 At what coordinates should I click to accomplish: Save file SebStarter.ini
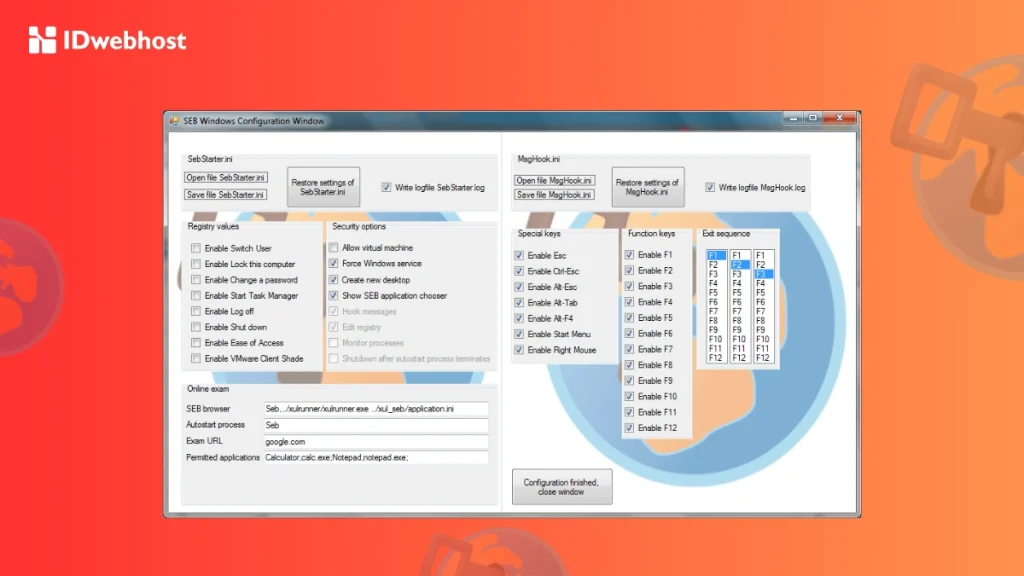225,195
